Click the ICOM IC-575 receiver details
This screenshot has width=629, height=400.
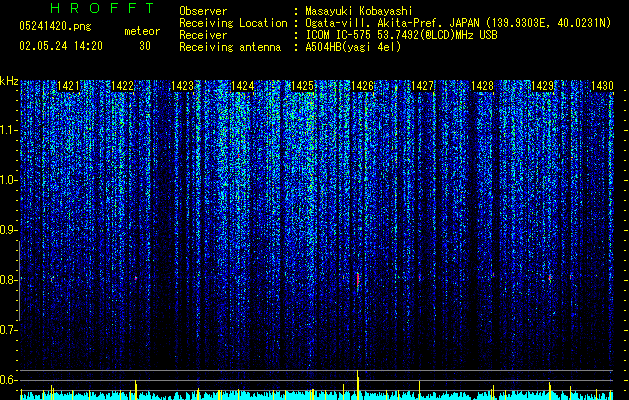401,35
